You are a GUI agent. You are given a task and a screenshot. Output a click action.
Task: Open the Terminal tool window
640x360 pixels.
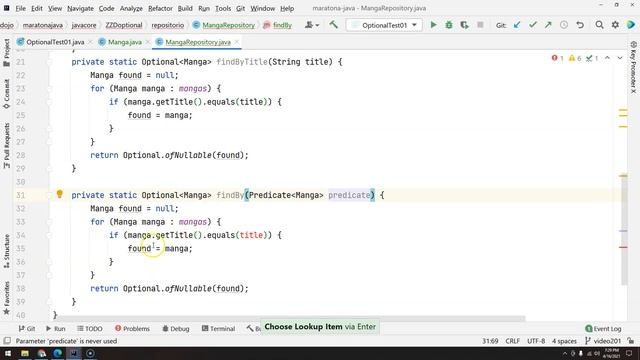click(218, 328)
